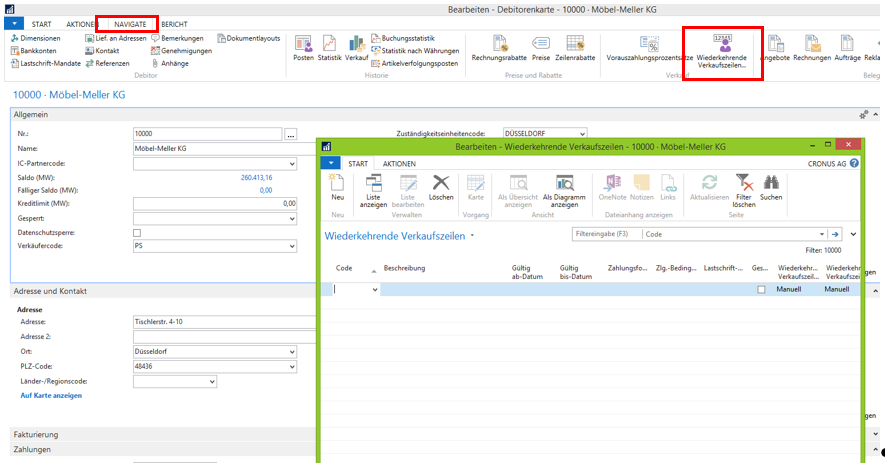Open Verkauf statistics icon
This screenshot has width=885, height=465.
(x=356, y=48)
